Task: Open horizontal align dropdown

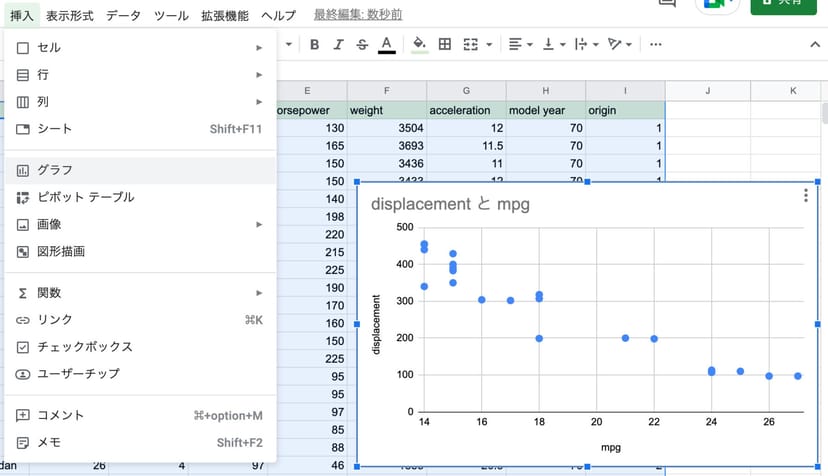Action: [x=519, y=44]
